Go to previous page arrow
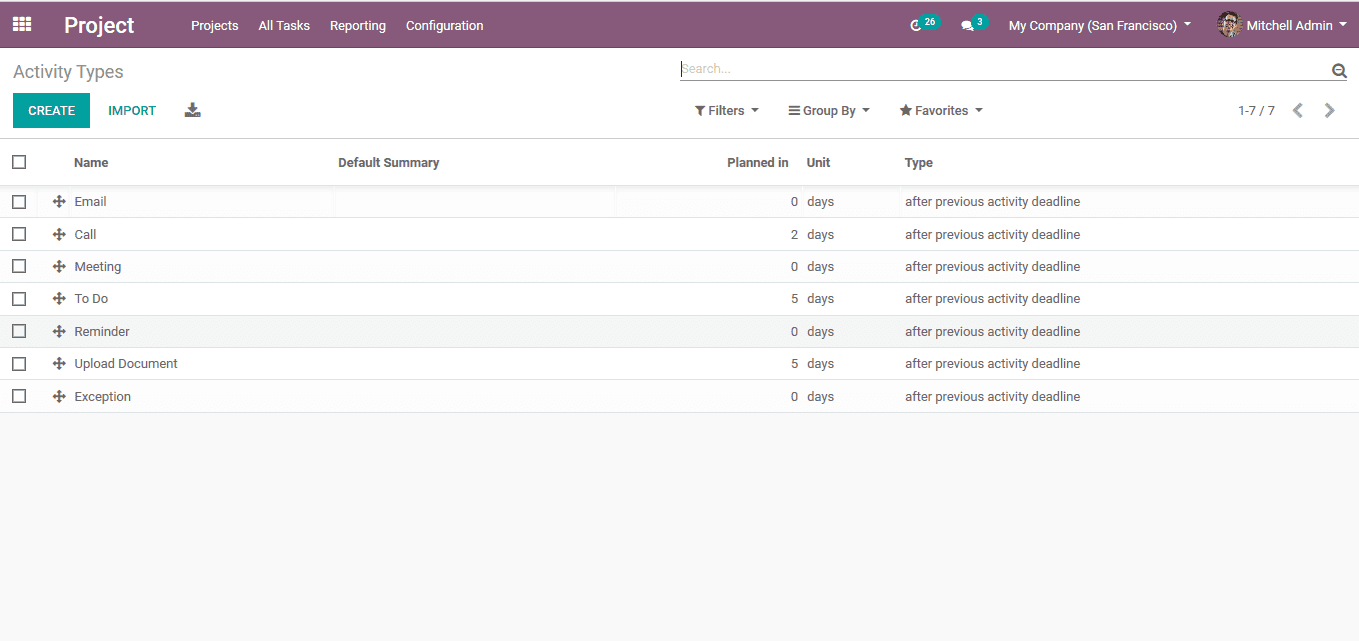Image resolution: width=1359 pixels, height=641 pixels. tap(1298, 111)
